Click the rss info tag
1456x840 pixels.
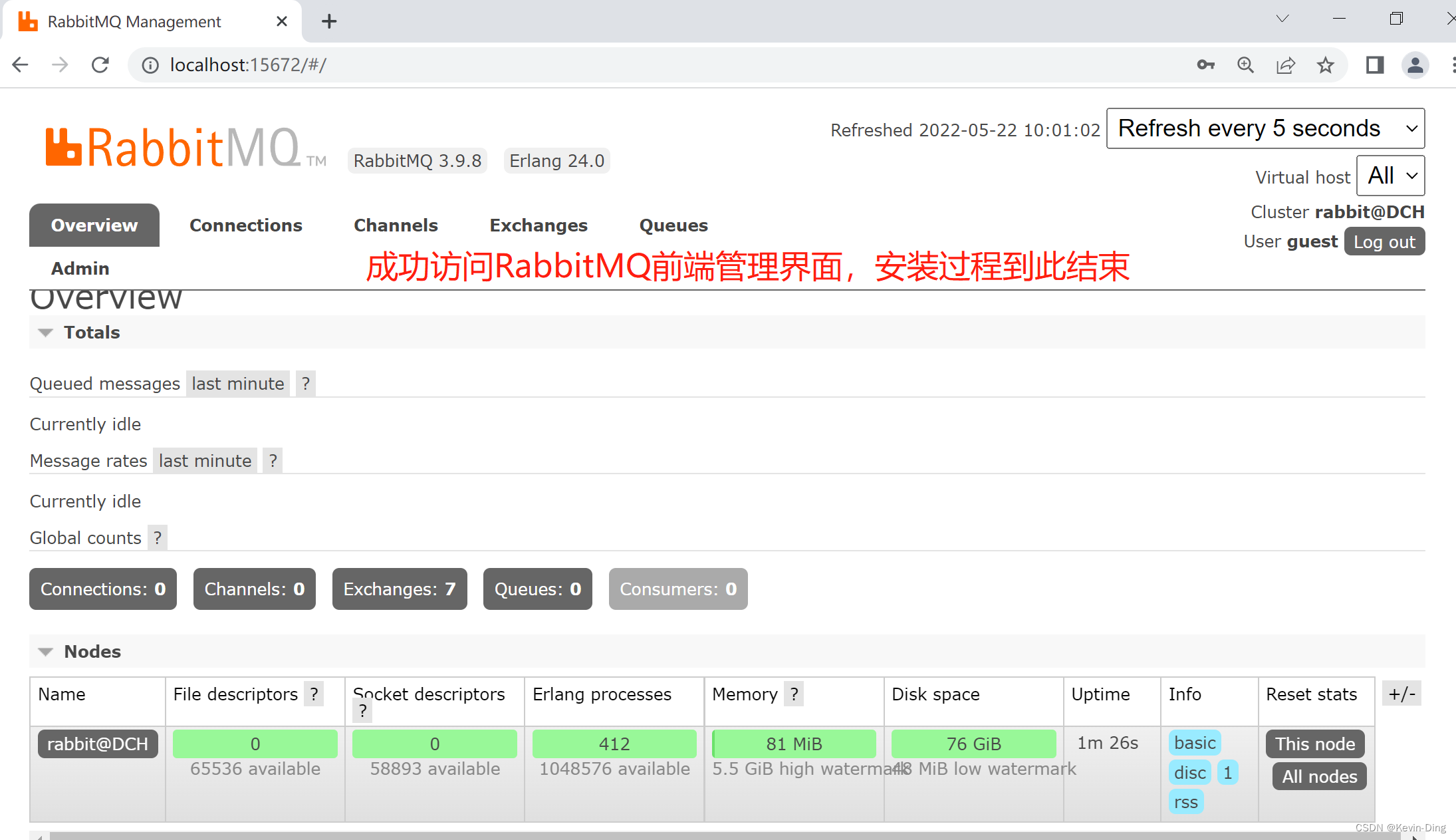(x=1186, y=803)
